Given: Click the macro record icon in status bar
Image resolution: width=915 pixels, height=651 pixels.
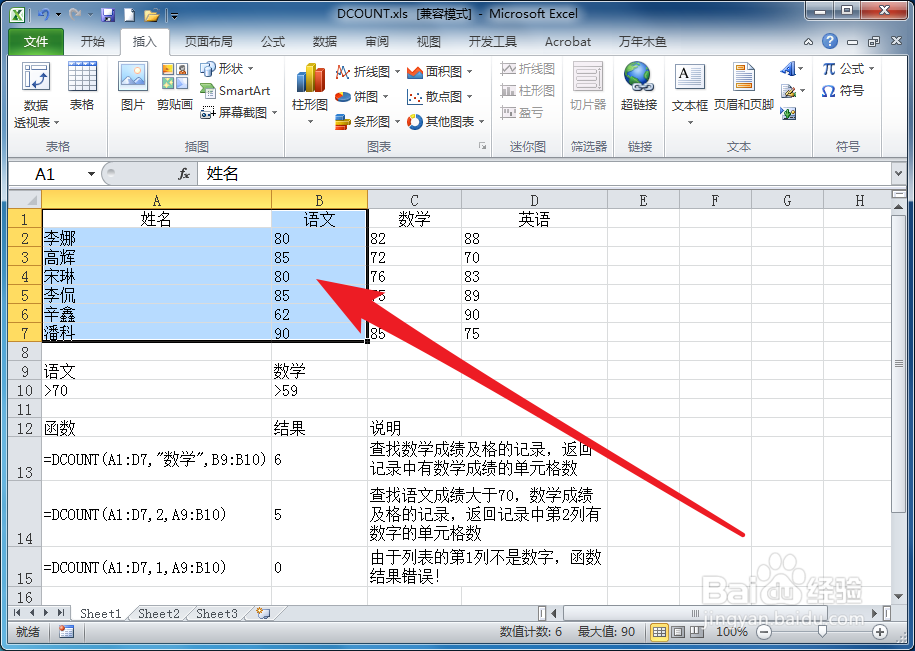Looking at the screenshot, I should click(67, 631).
